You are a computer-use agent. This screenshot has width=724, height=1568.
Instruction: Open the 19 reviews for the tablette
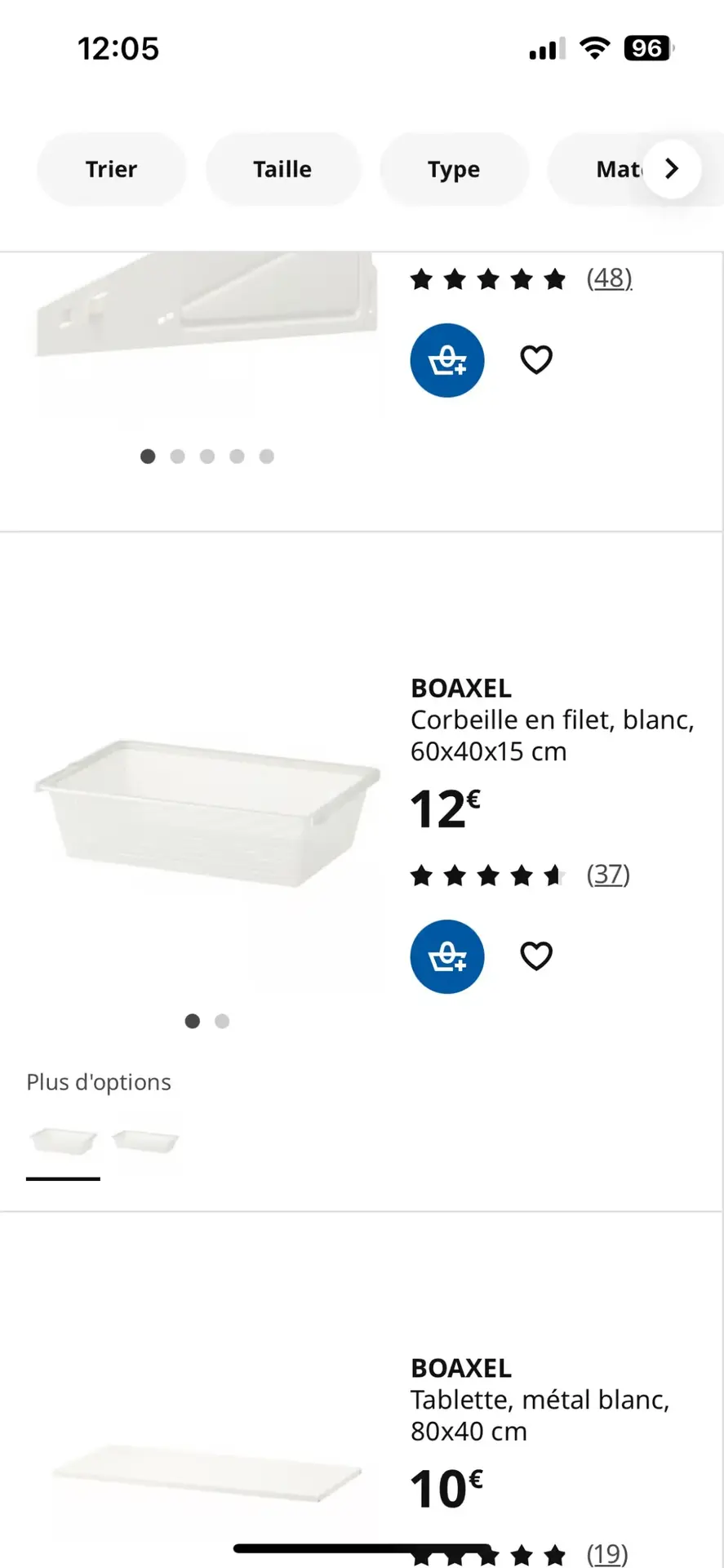[x=608, y=1553]
